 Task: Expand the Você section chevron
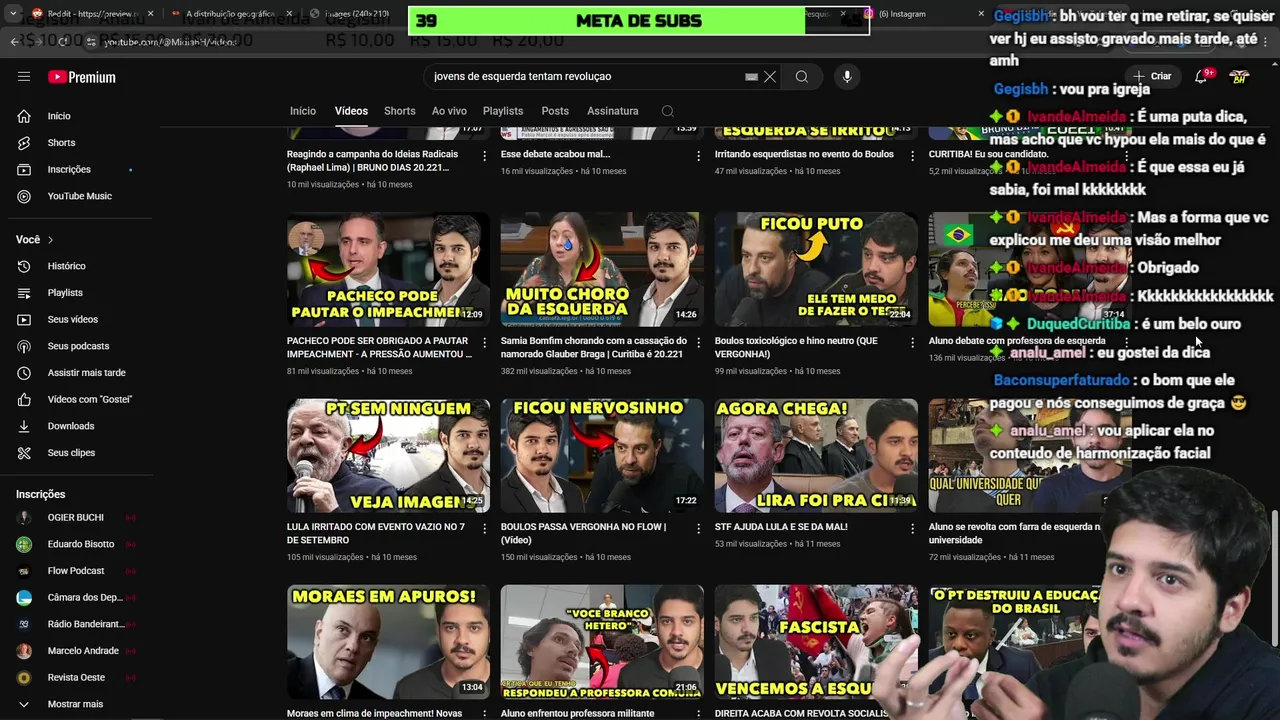point(50,240)
